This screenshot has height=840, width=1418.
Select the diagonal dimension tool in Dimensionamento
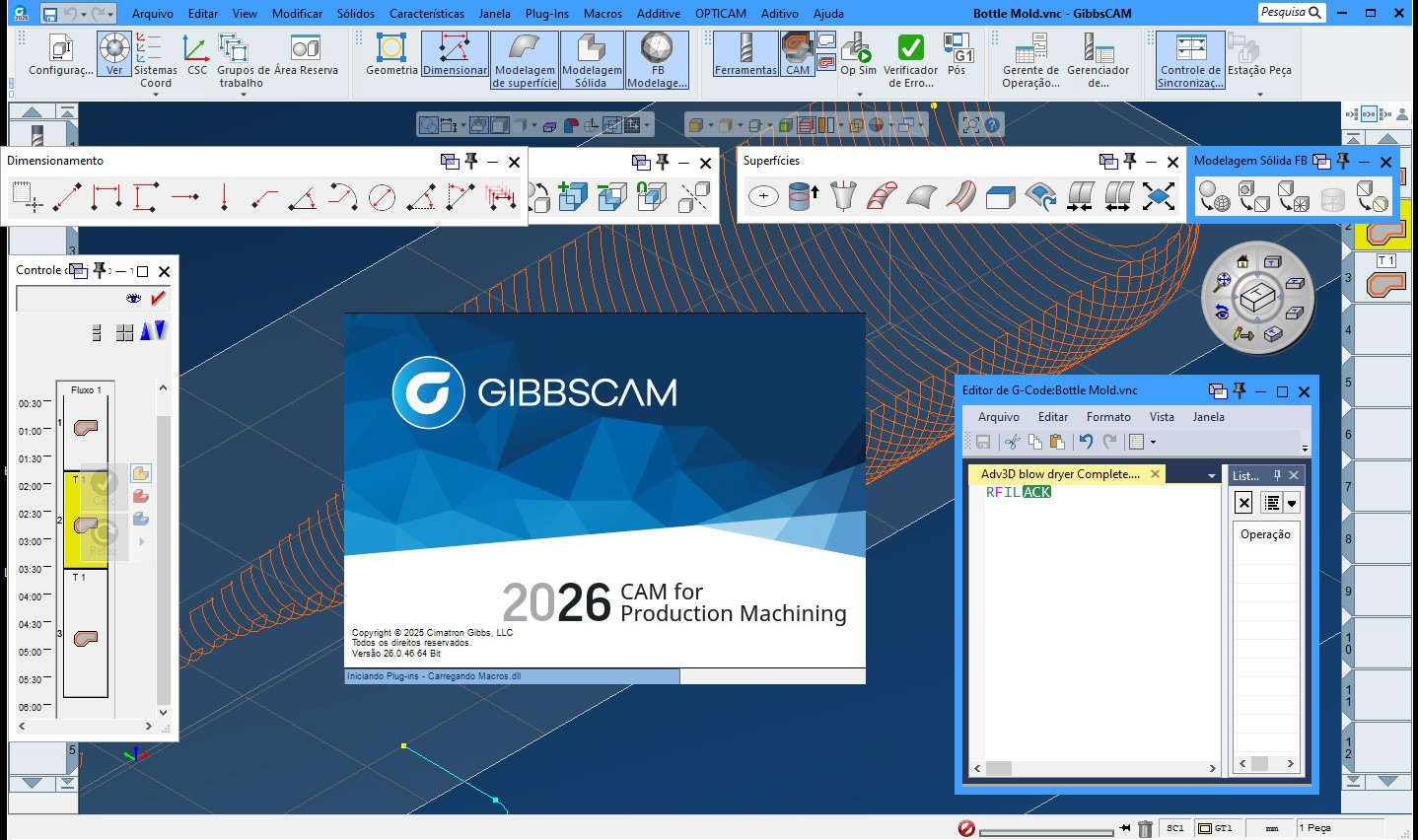point(67,198)
